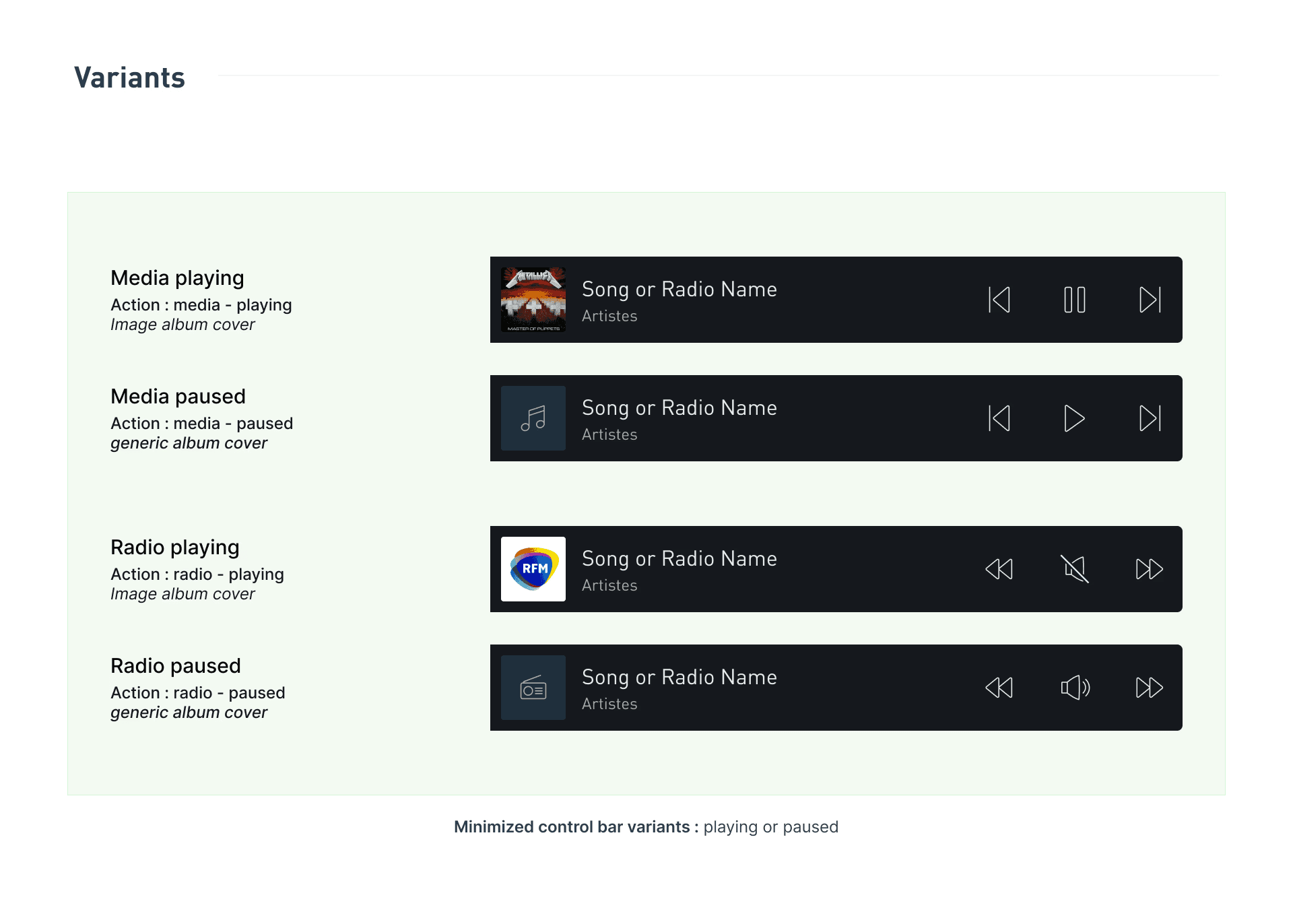
Task: Skip to next track in Media playing bar
Action: (1150, 300)
